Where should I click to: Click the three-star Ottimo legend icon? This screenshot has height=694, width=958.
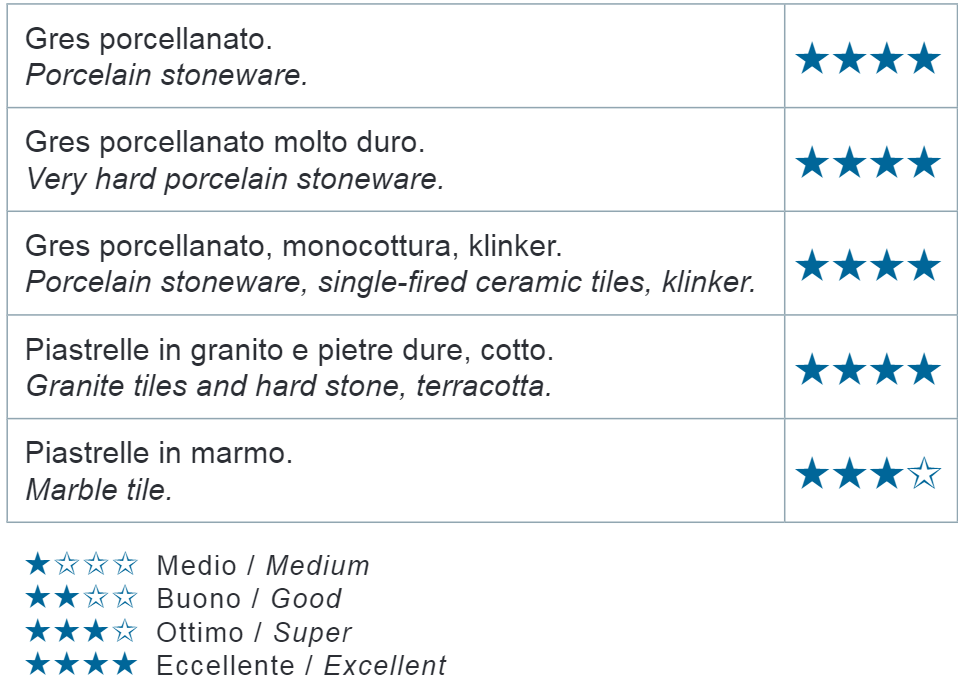click(81, 630)
